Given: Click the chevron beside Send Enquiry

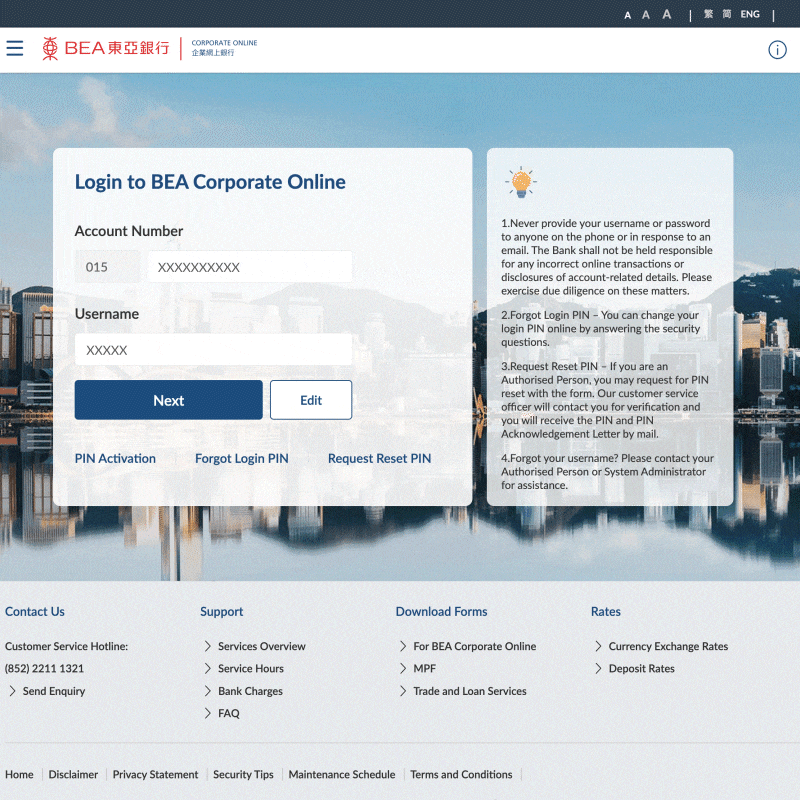Looking at the screenshot, I should point(12,691).
